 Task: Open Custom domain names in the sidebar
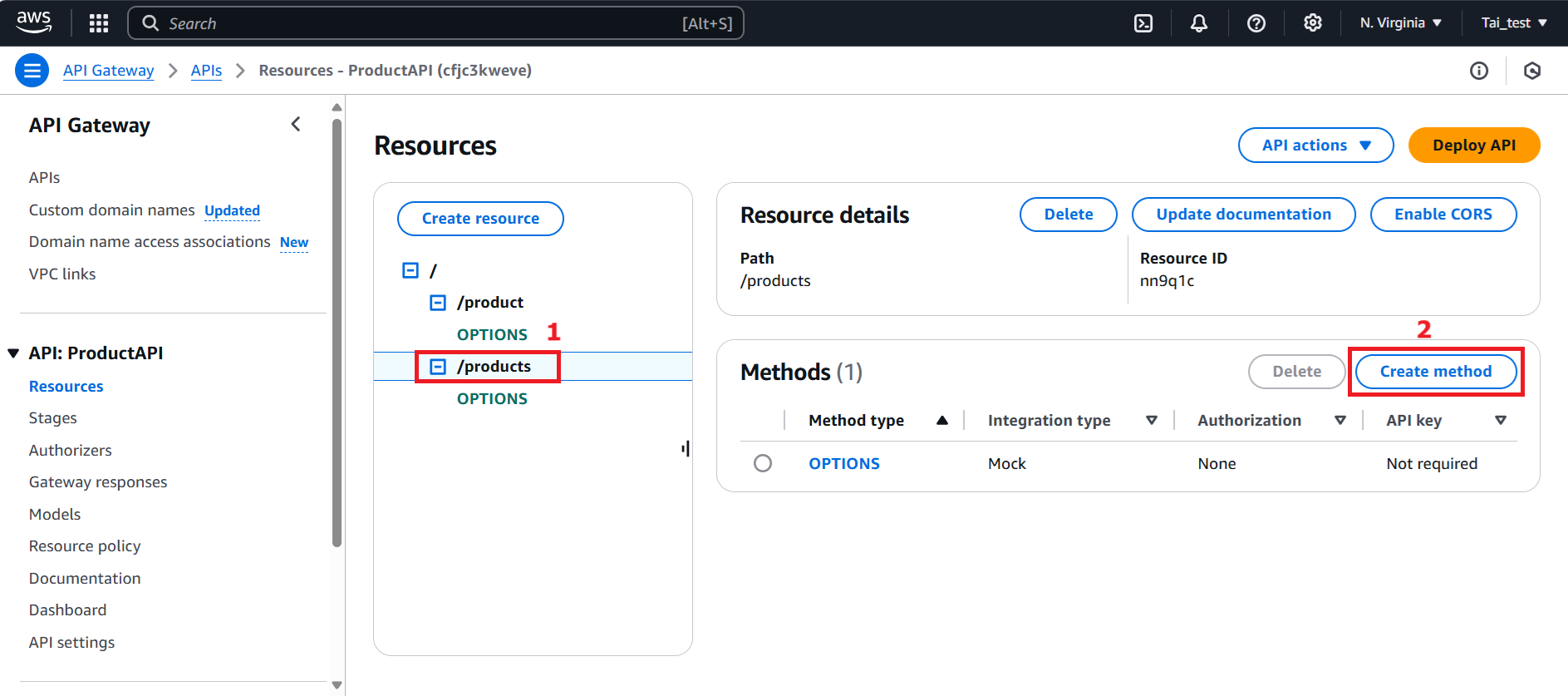pos(112,210)
